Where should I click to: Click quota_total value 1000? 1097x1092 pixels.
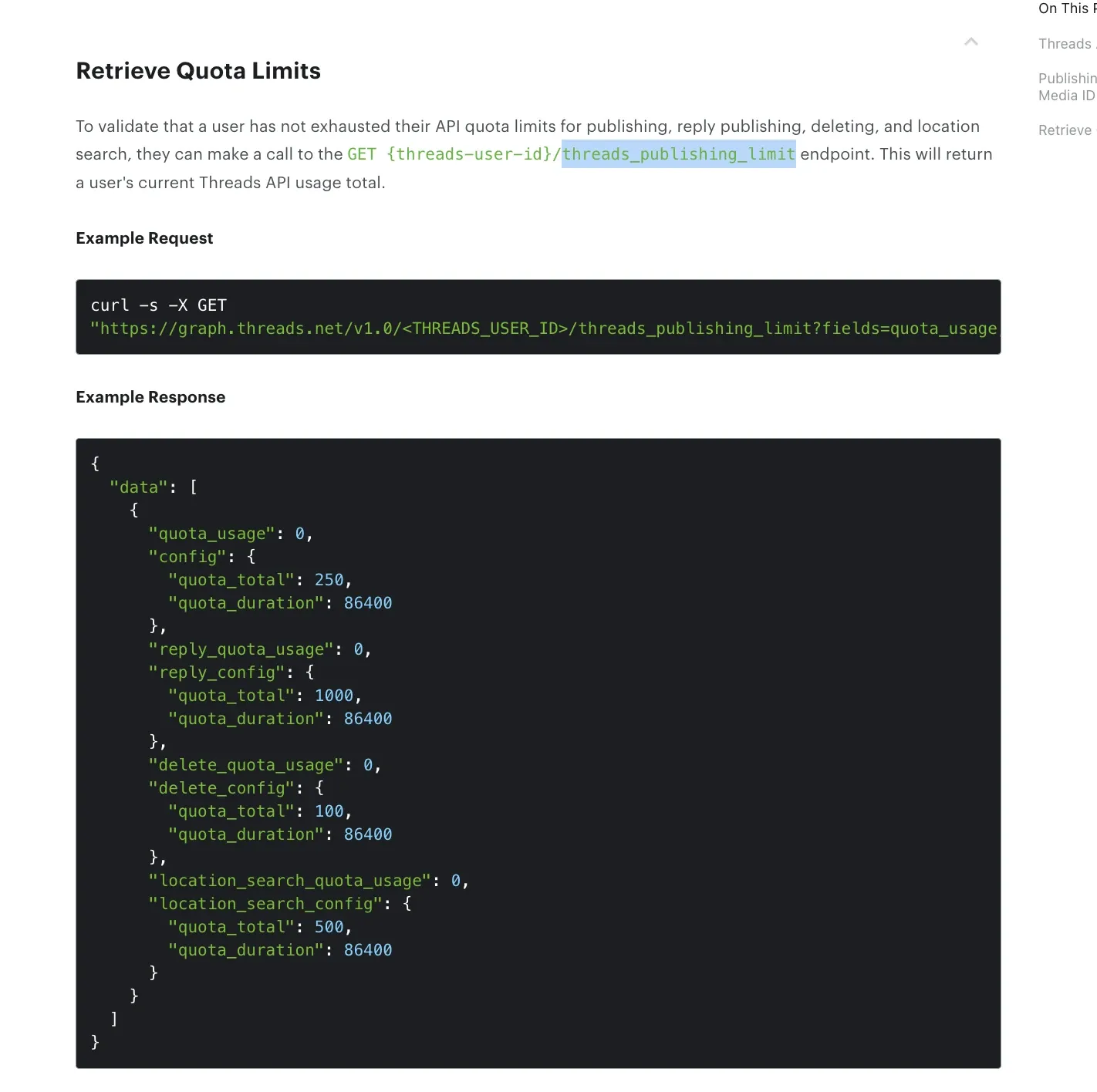click(334, 696)
